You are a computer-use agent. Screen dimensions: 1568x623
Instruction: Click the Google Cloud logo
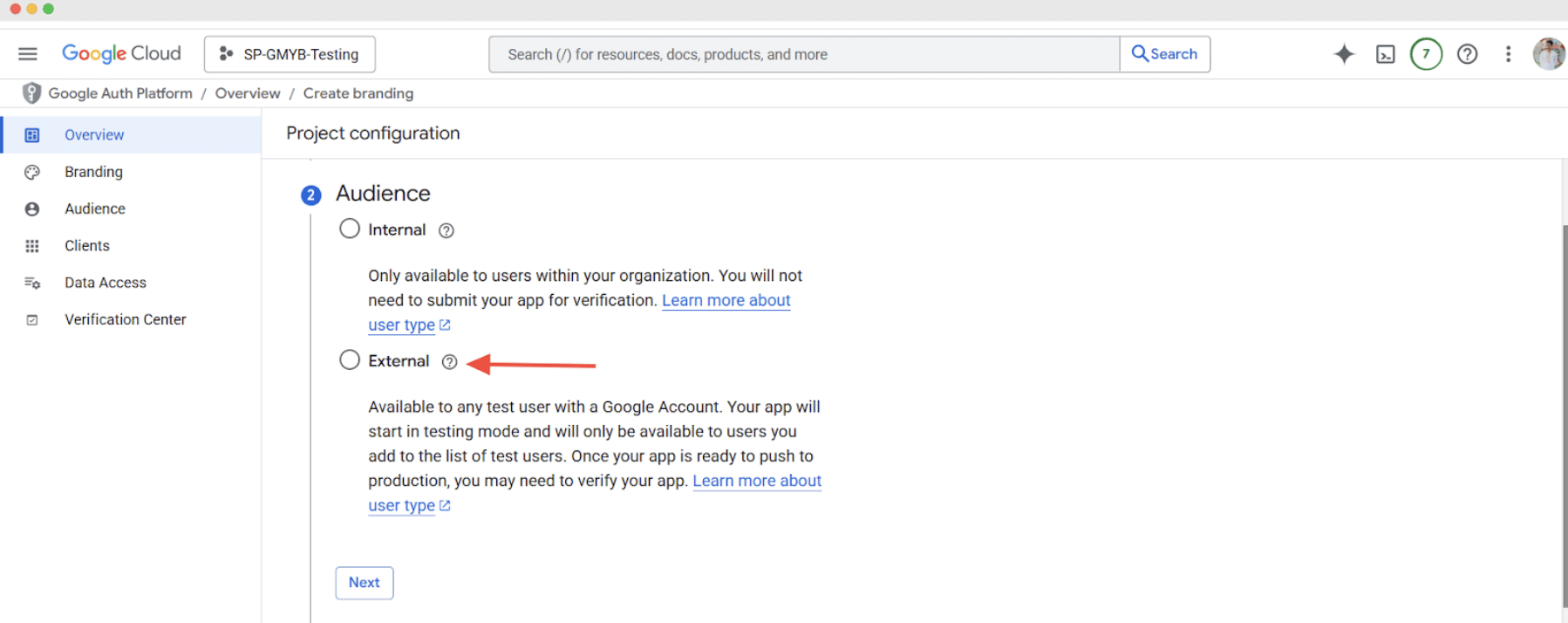coord(121,54)
